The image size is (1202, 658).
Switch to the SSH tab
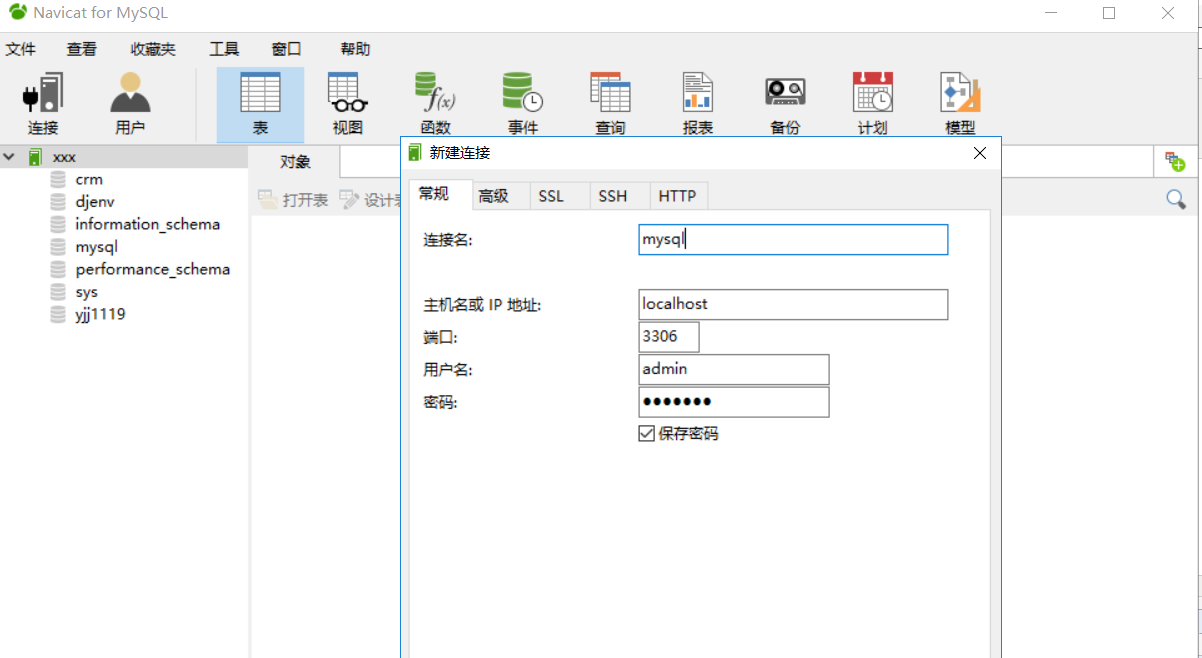pos(613,196)
